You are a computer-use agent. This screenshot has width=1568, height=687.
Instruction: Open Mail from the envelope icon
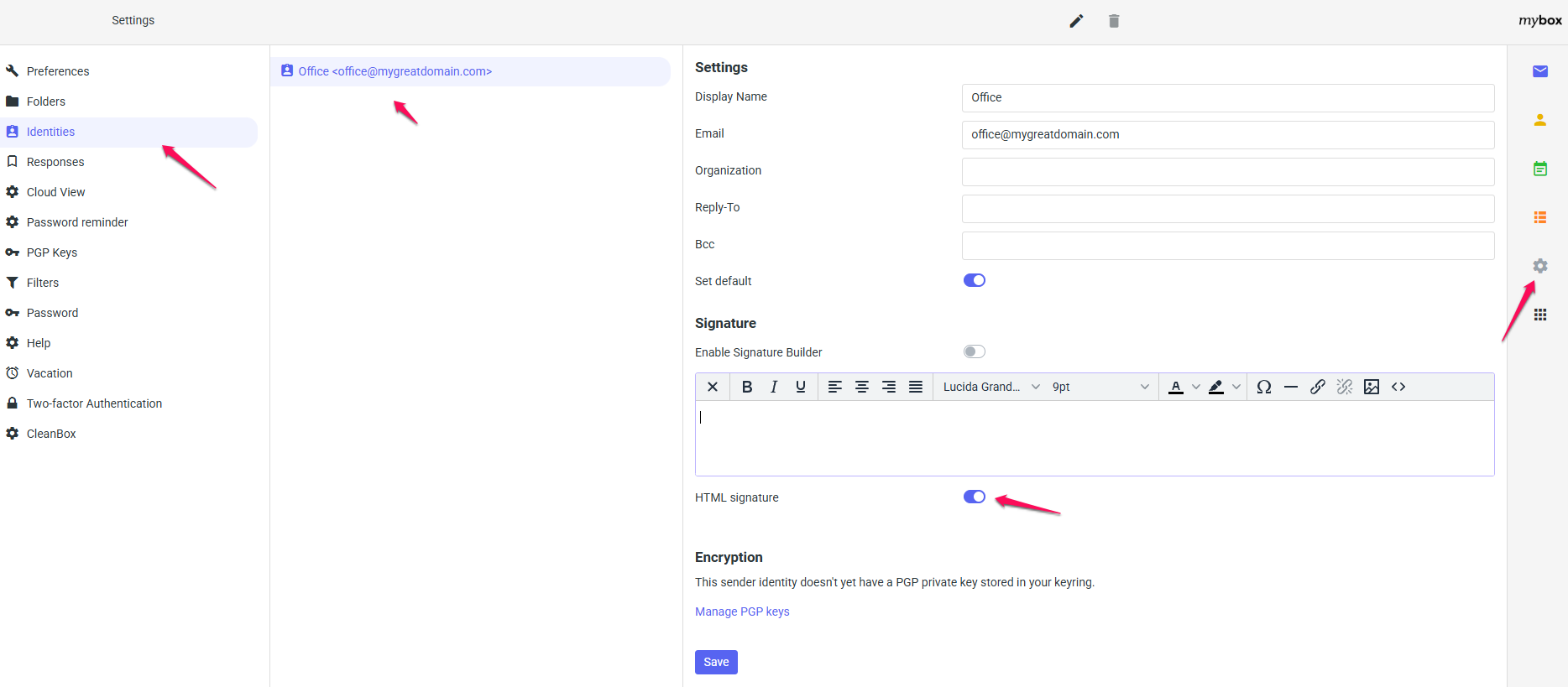(x=1540, y=71)
